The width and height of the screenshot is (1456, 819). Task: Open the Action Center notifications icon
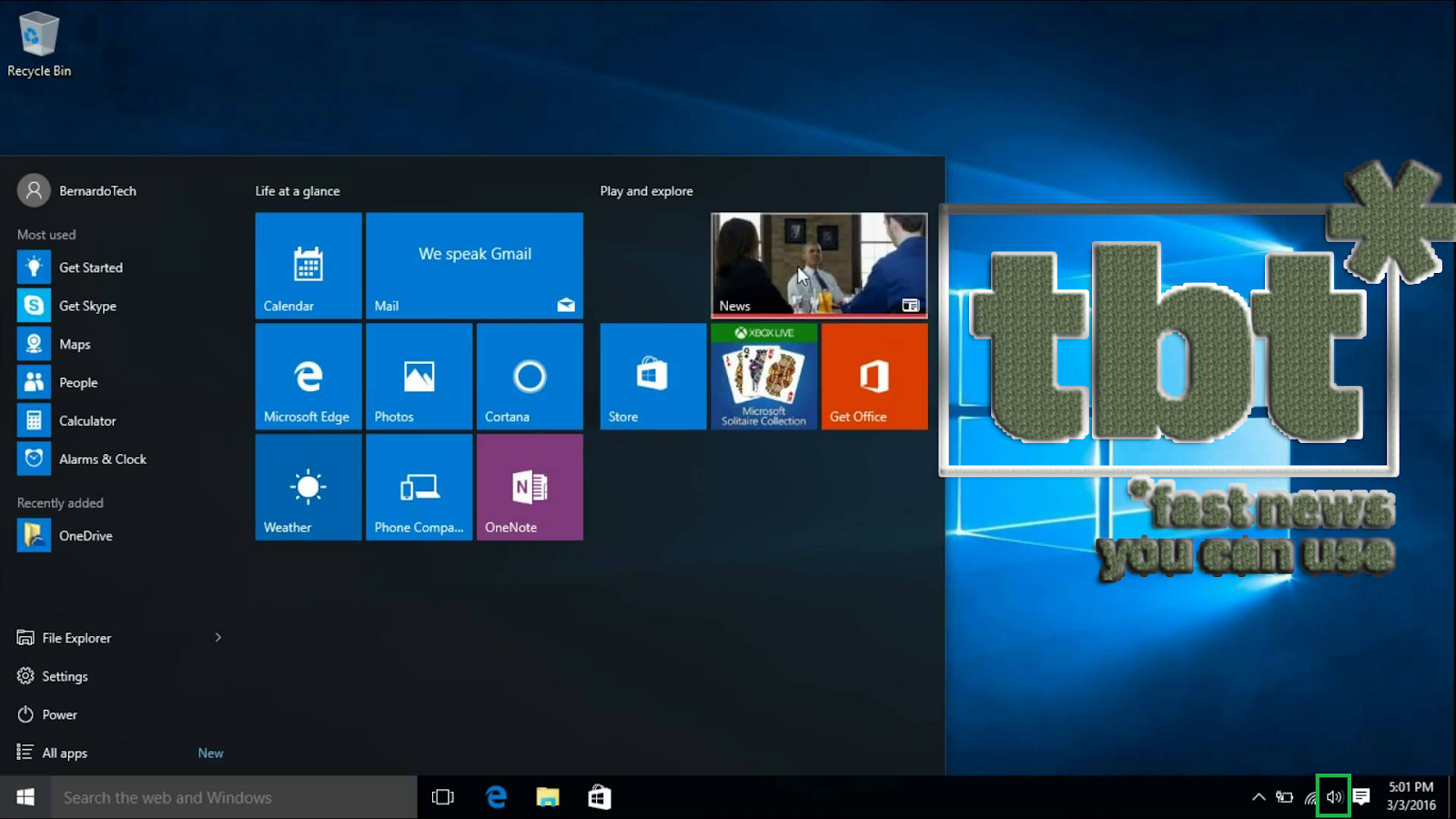[x=1361, y=797]
